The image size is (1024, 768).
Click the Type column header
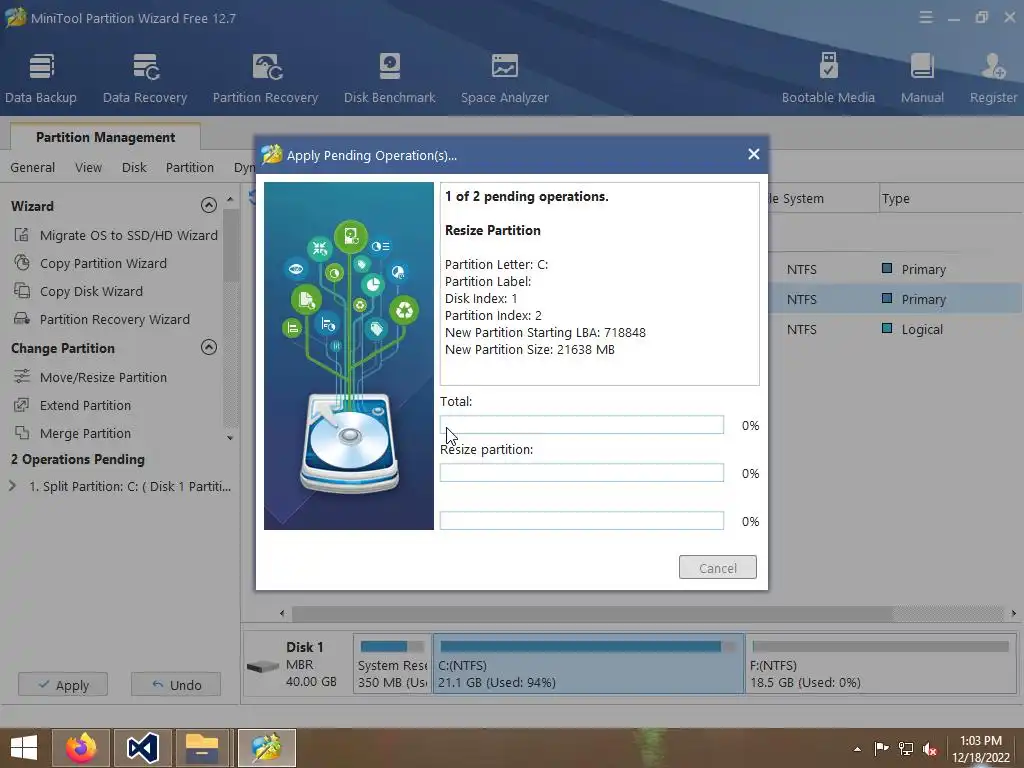click(x=895, y=199)
